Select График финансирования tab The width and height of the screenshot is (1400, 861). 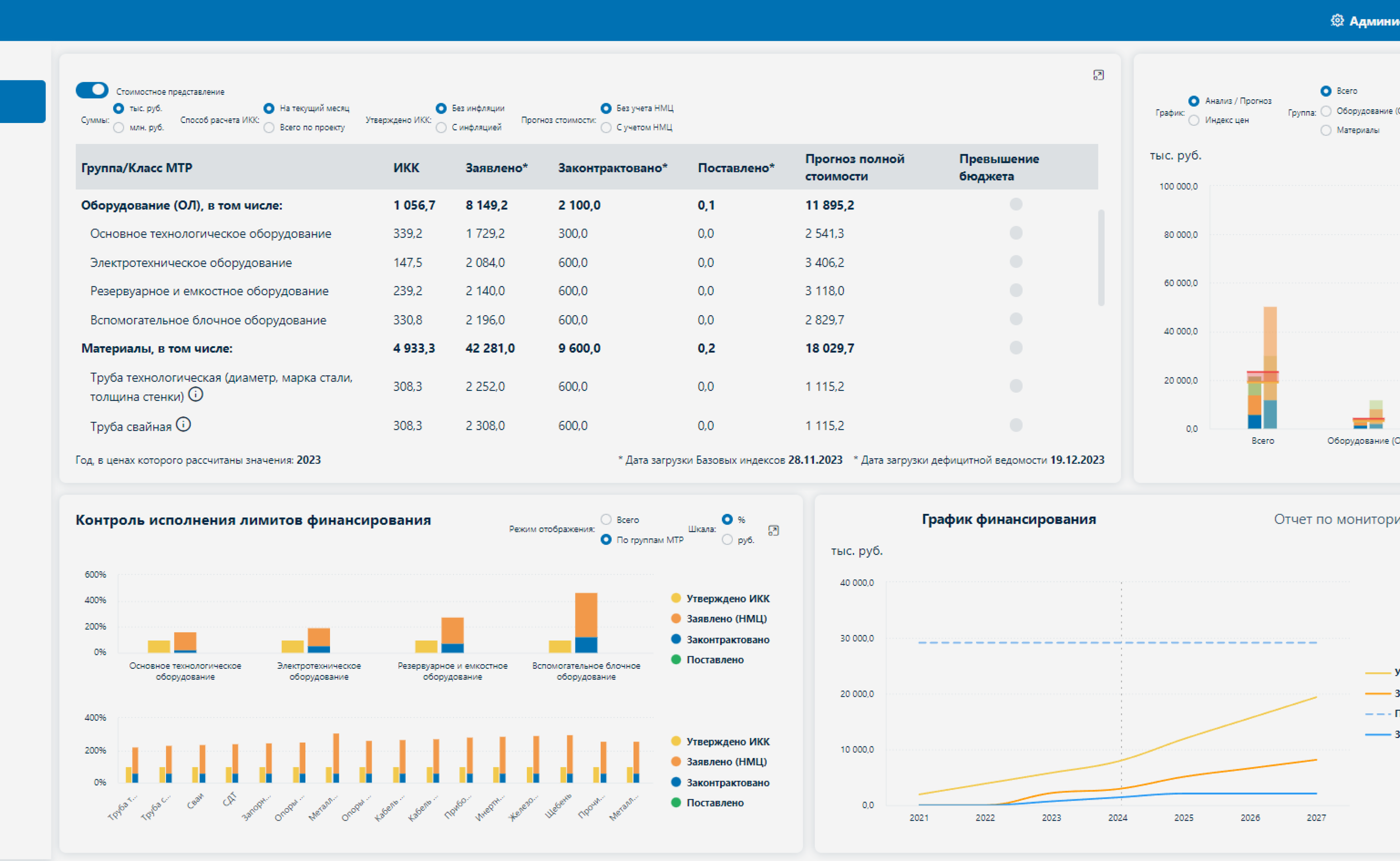click(x=1009, y=519)
